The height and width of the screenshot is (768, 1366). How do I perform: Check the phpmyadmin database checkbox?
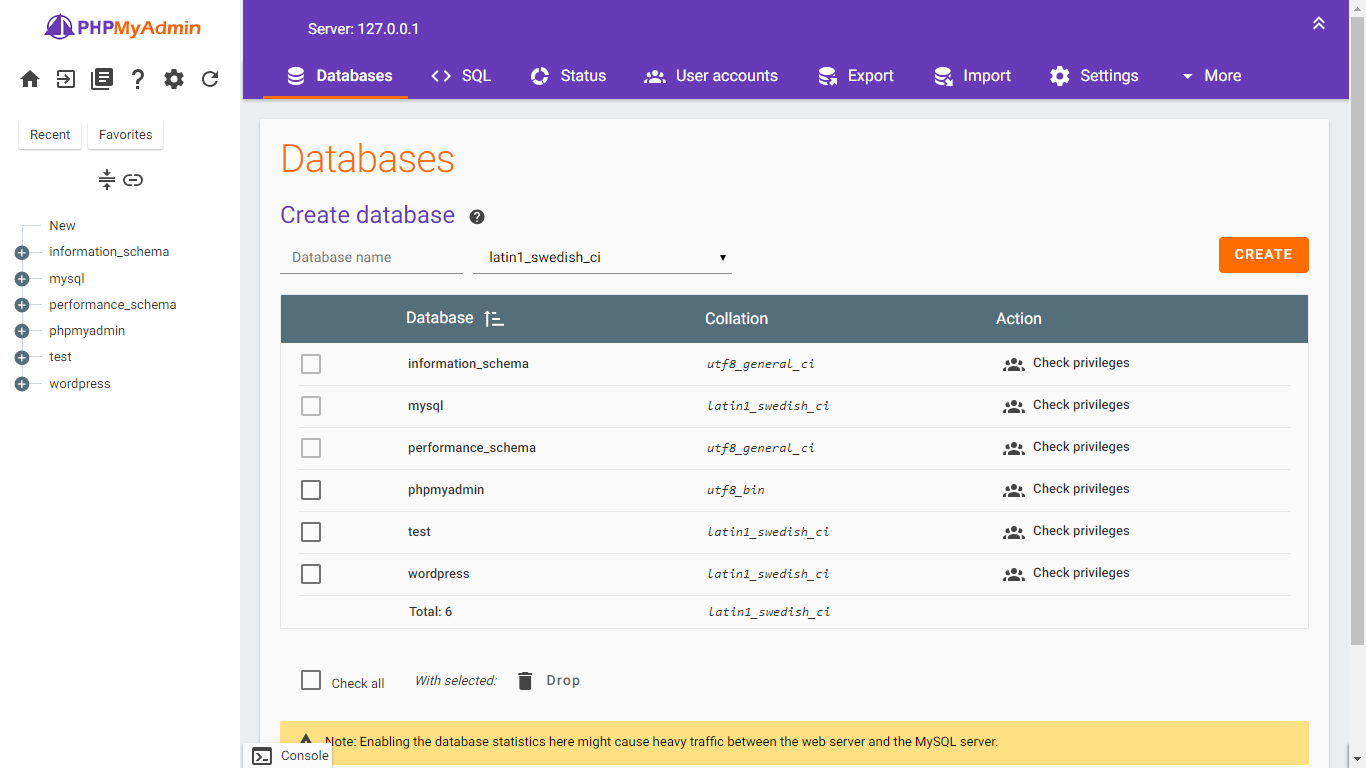click(x=311, y=490)
